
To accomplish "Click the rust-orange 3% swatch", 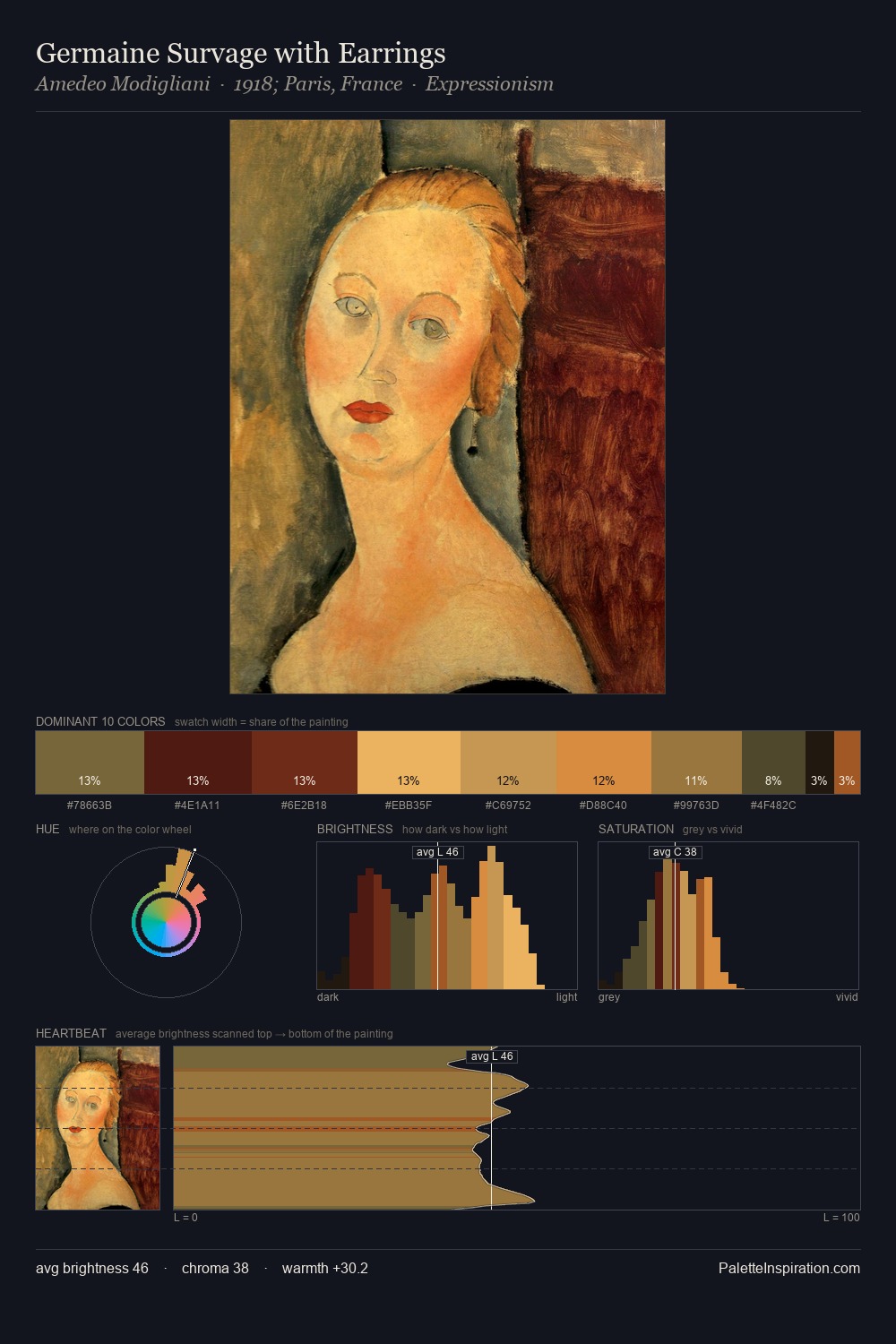I will click(847, 762).
